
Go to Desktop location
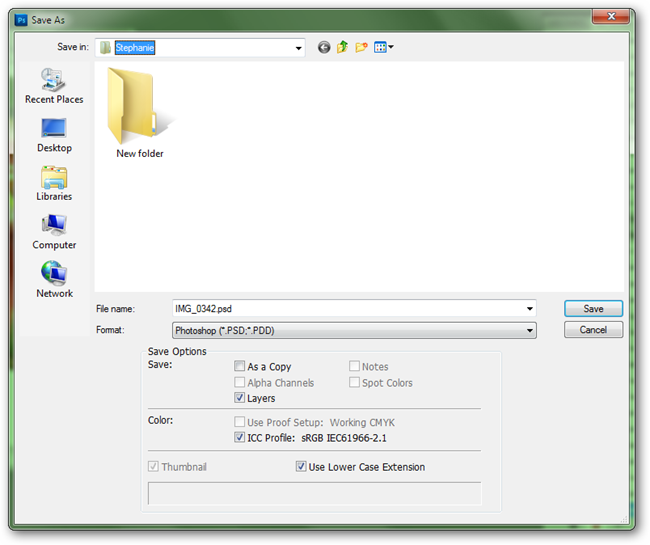pyautogui.click(x=54, y=135)
